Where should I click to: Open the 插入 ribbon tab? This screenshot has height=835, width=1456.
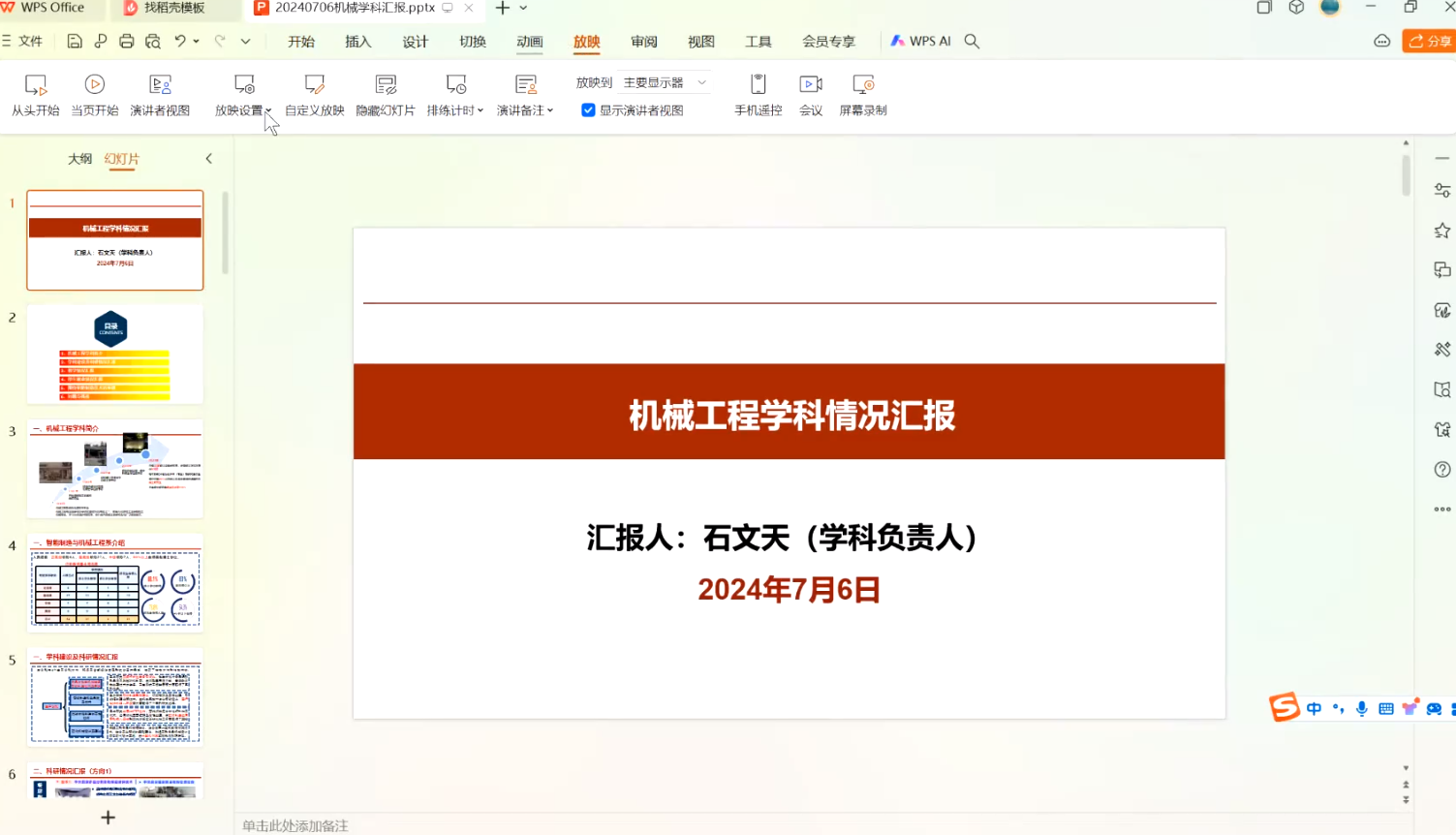point(357,42)
